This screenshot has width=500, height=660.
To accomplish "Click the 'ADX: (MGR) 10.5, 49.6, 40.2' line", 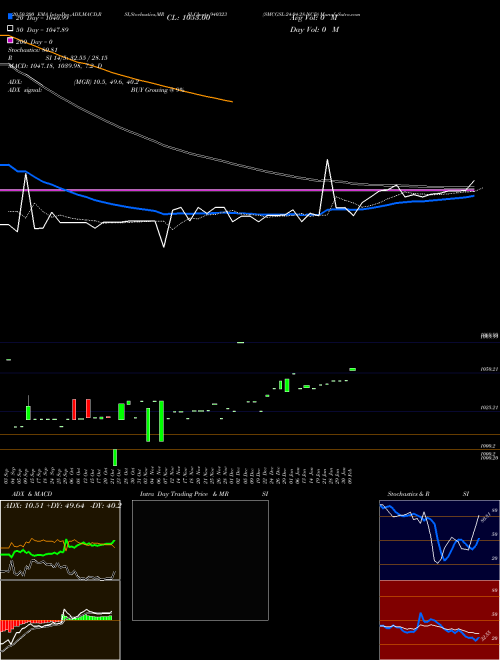I will 73,82.
